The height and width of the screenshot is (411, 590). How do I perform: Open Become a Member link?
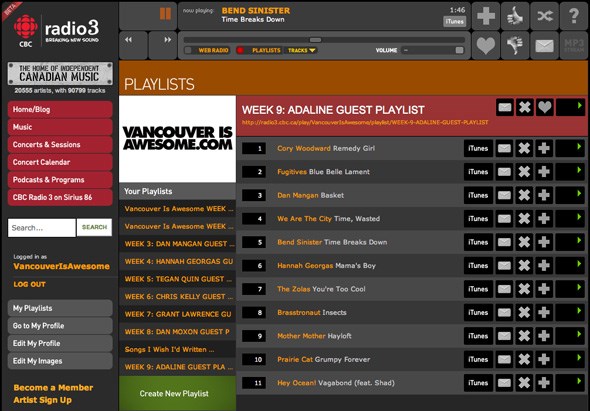coord(53,388)
